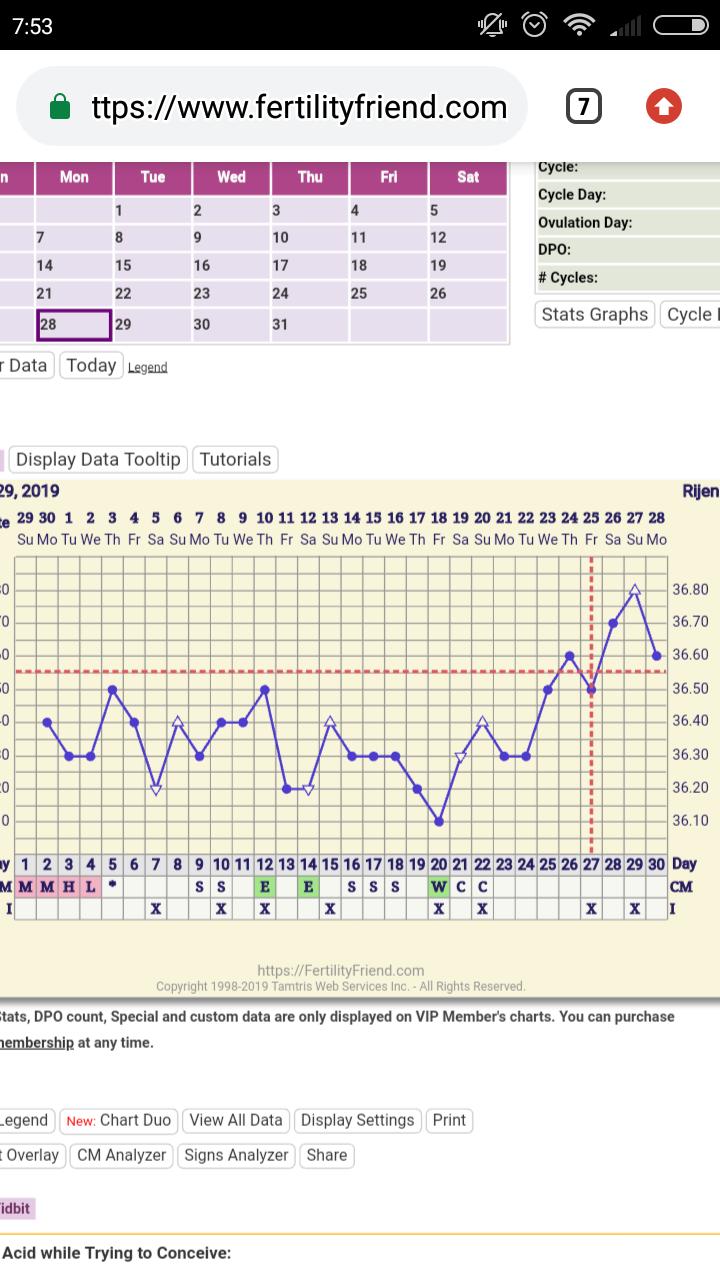The width and height of the screenshot is (720, 1280).
Task: Open the tab switcher showing 7 tabs
Action: [584, 106]
